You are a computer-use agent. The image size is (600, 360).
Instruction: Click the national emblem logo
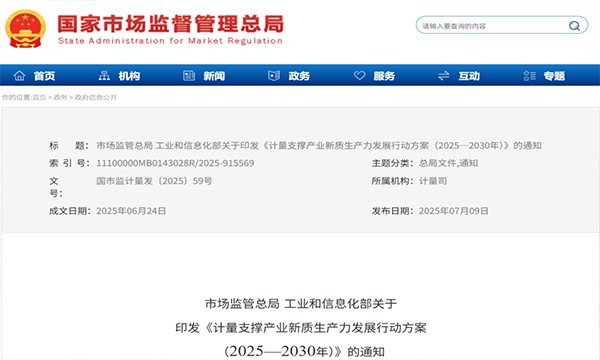click(25, 29)
